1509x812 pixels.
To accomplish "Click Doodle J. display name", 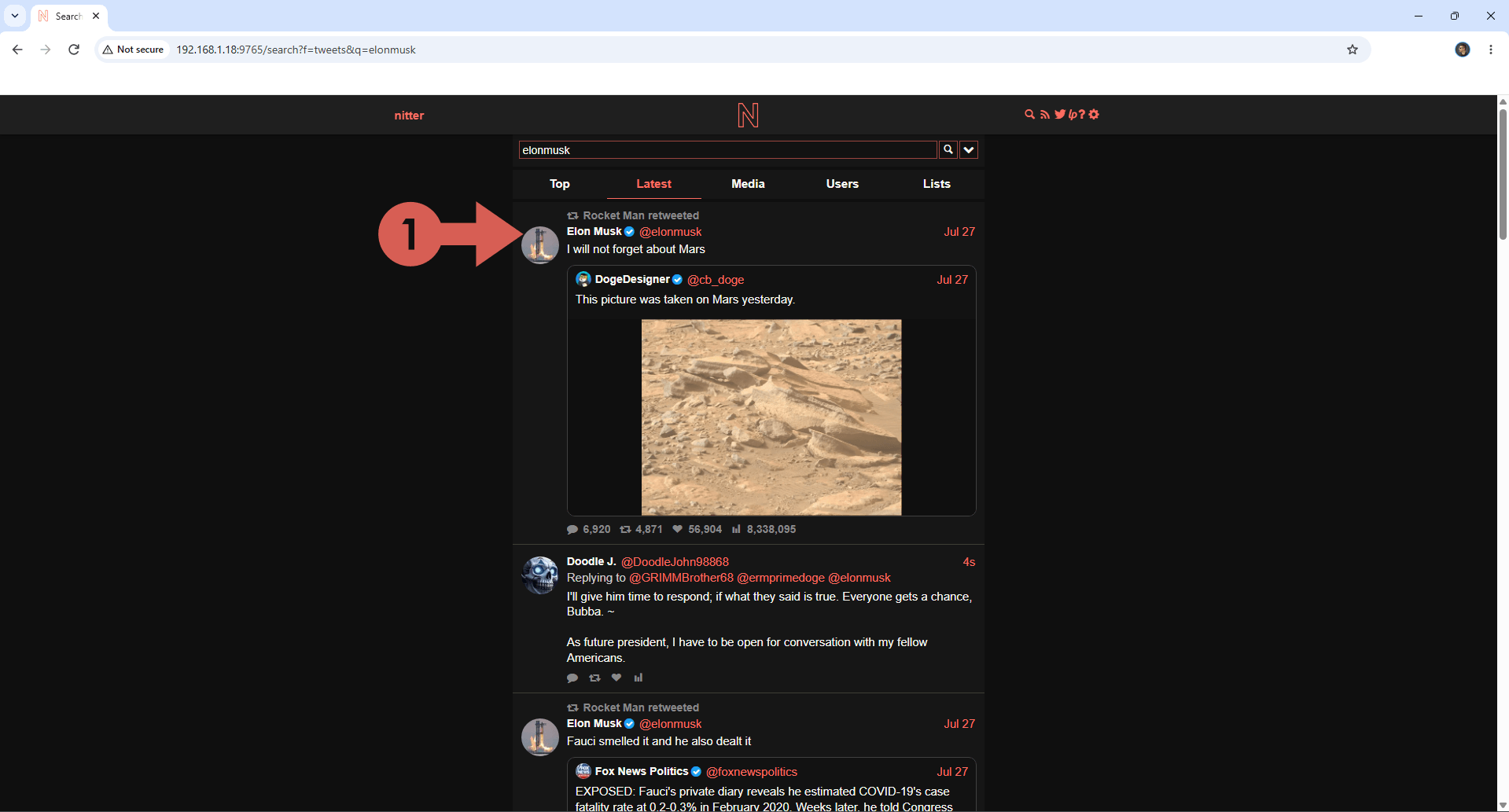I will 591,561.
